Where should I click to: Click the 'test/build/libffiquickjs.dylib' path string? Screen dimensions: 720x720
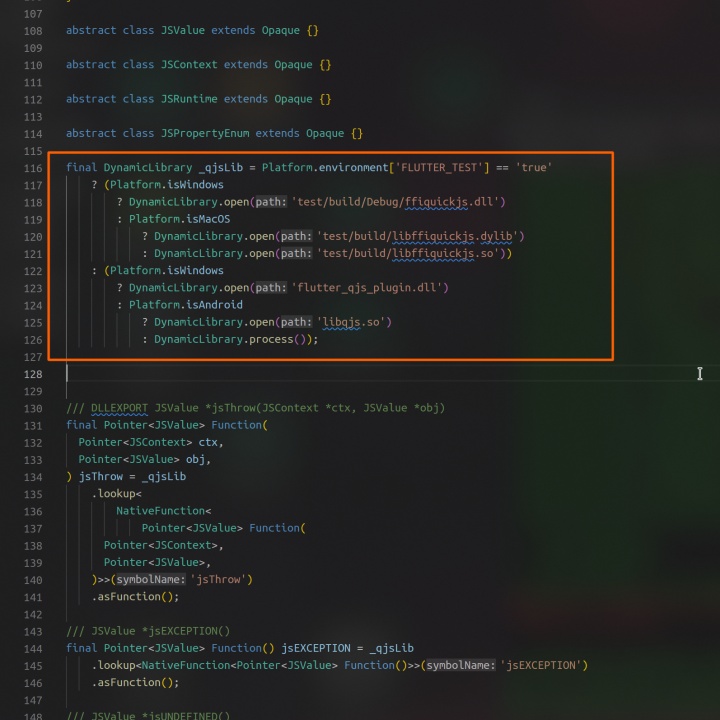417,236
